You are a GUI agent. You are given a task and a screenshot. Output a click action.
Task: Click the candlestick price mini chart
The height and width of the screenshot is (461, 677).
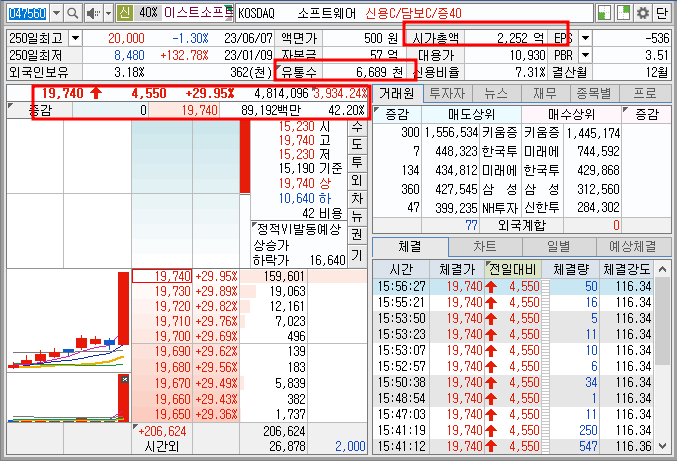[69, 319]
